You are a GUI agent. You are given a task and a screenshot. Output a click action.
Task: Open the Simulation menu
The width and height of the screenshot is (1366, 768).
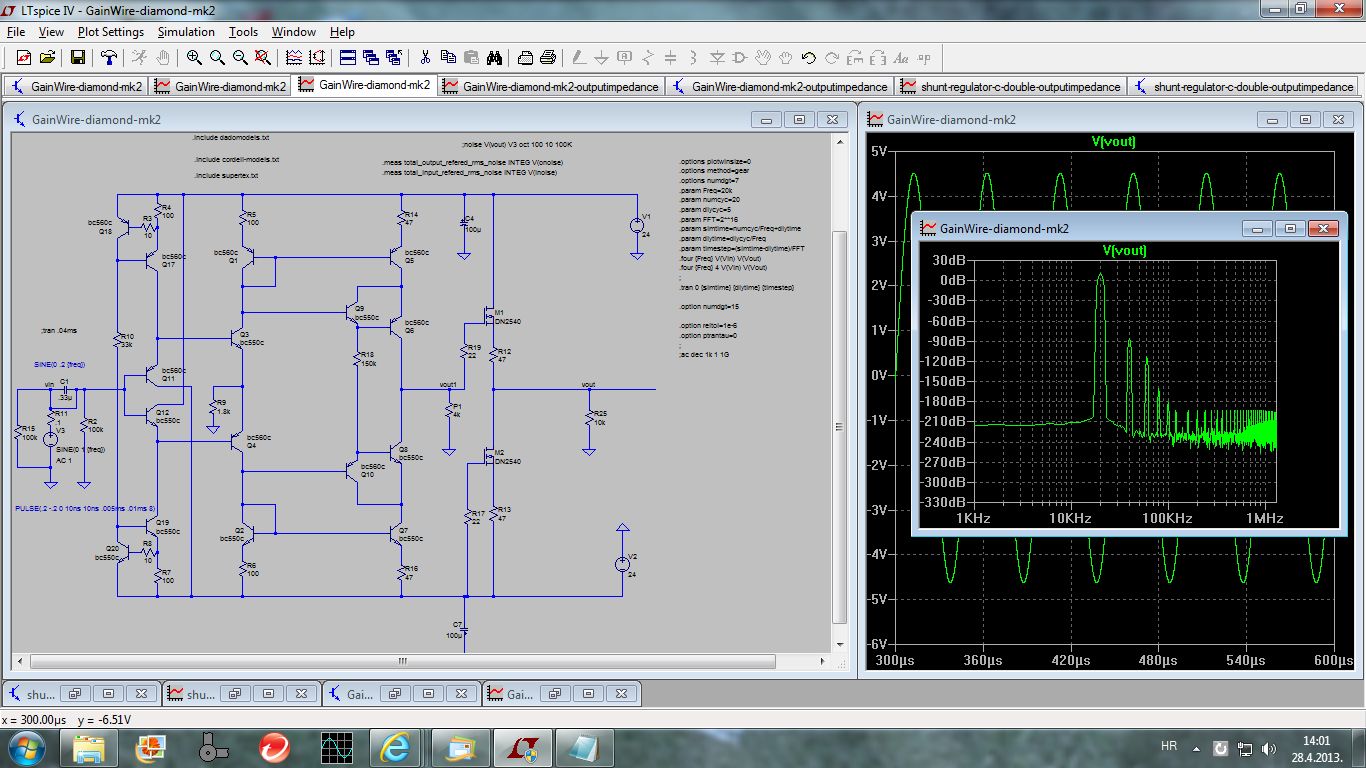186,32
